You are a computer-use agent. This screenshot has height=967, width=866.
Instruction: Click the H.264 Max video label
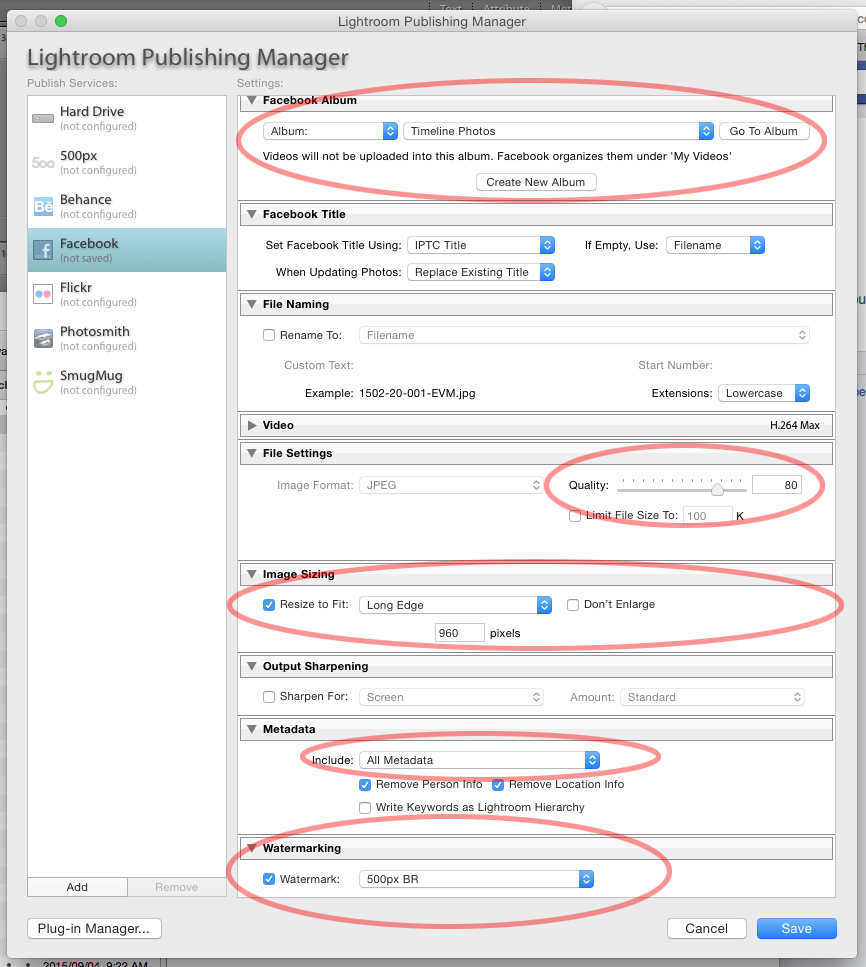pyautogui.click(x=795, y=426)
